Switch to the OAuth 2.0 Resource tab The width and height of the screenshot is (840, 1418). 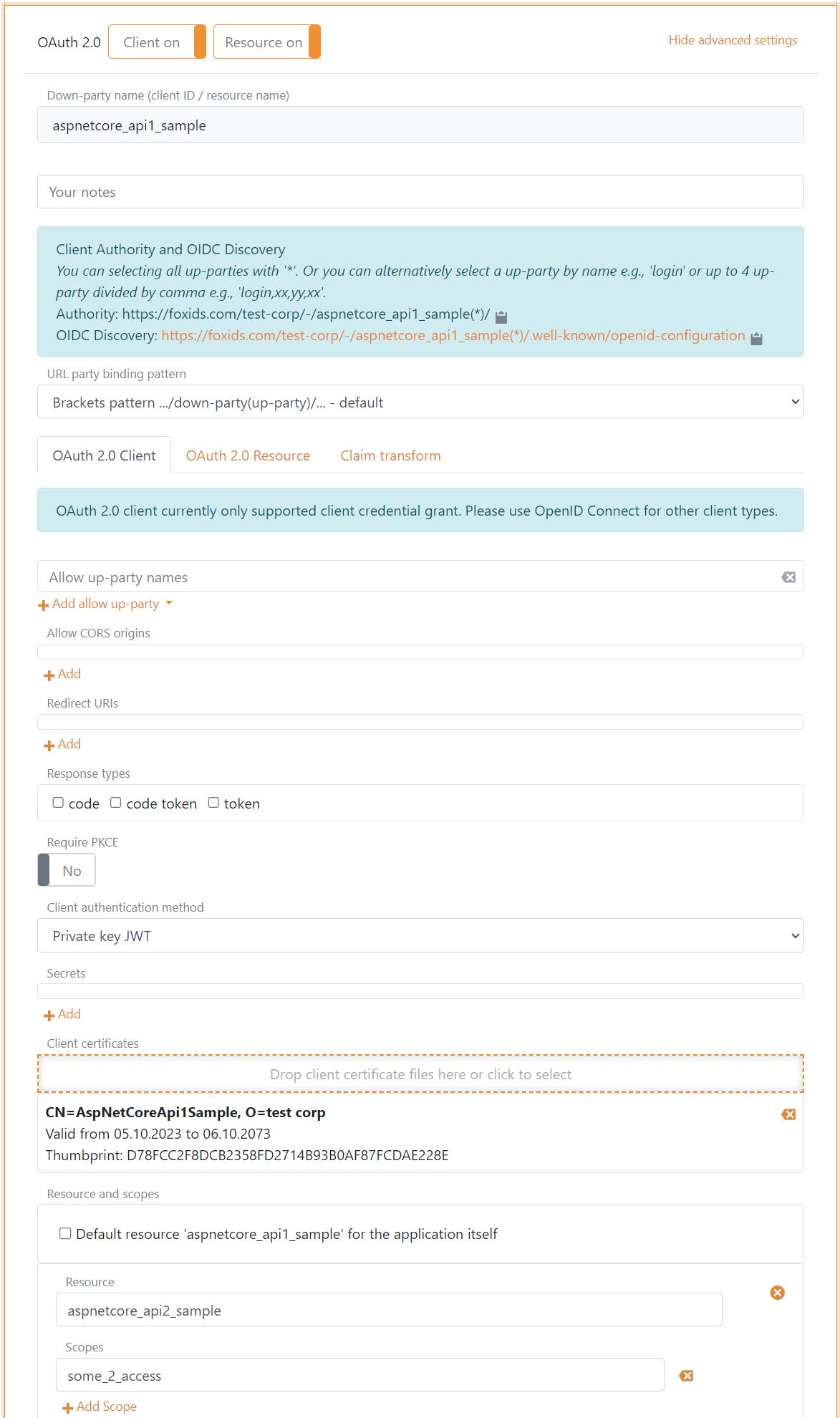248,456
